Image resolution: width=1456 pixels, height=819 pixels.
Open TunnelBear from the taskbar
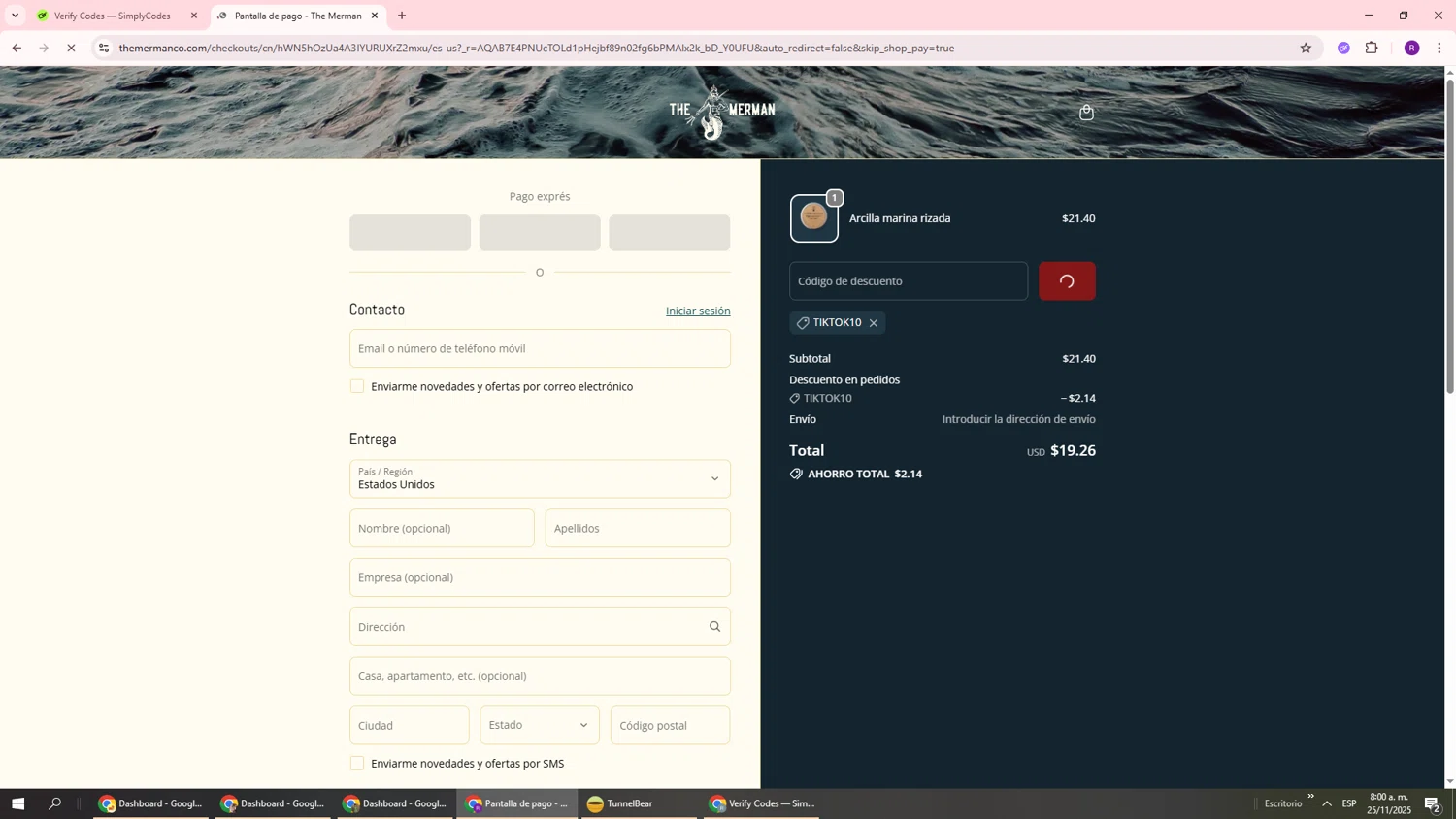(x=641, y=803)
